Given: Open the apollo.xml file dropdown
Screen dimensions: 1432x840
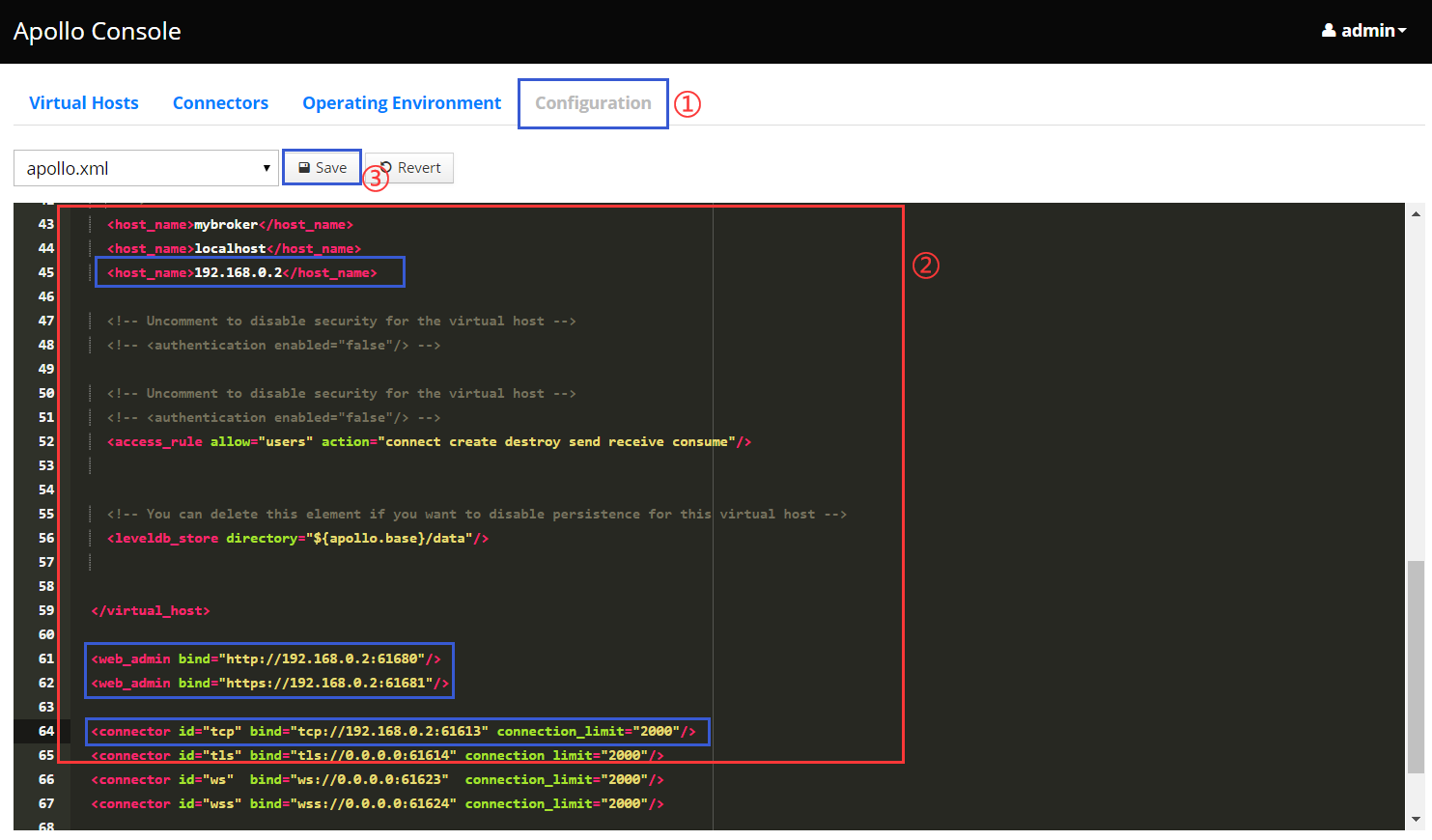Looking at the screenshot, I should coord(146,168).
